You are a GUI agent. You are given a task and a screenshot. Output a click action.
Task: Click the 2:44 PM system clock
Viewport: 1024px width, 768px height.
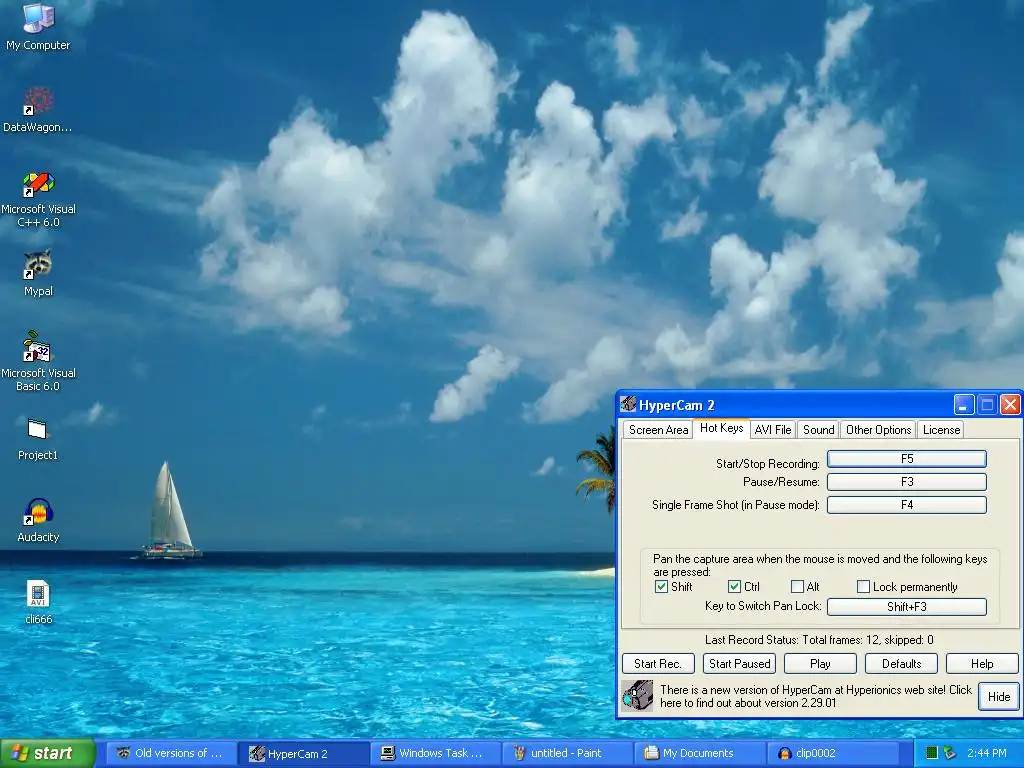[x=987, y=753]
